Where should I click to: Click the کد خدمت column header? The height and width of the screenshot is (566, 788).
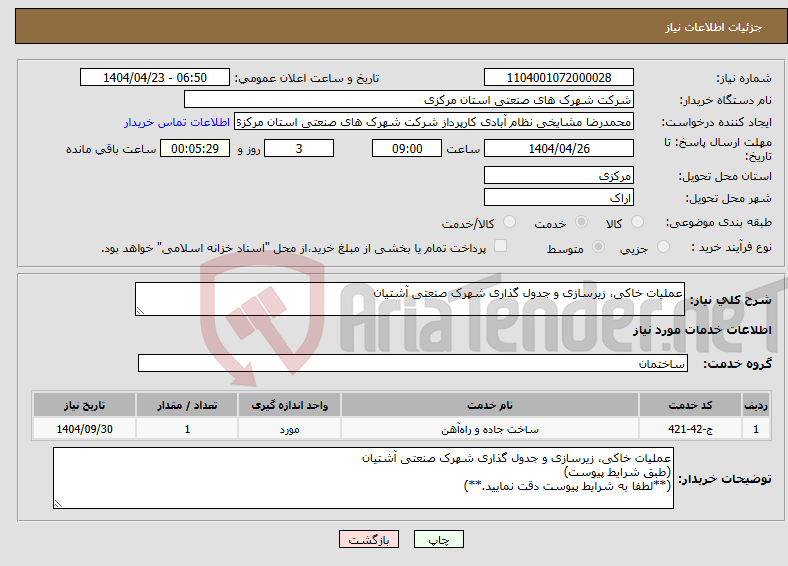click(x=691, y=405)
